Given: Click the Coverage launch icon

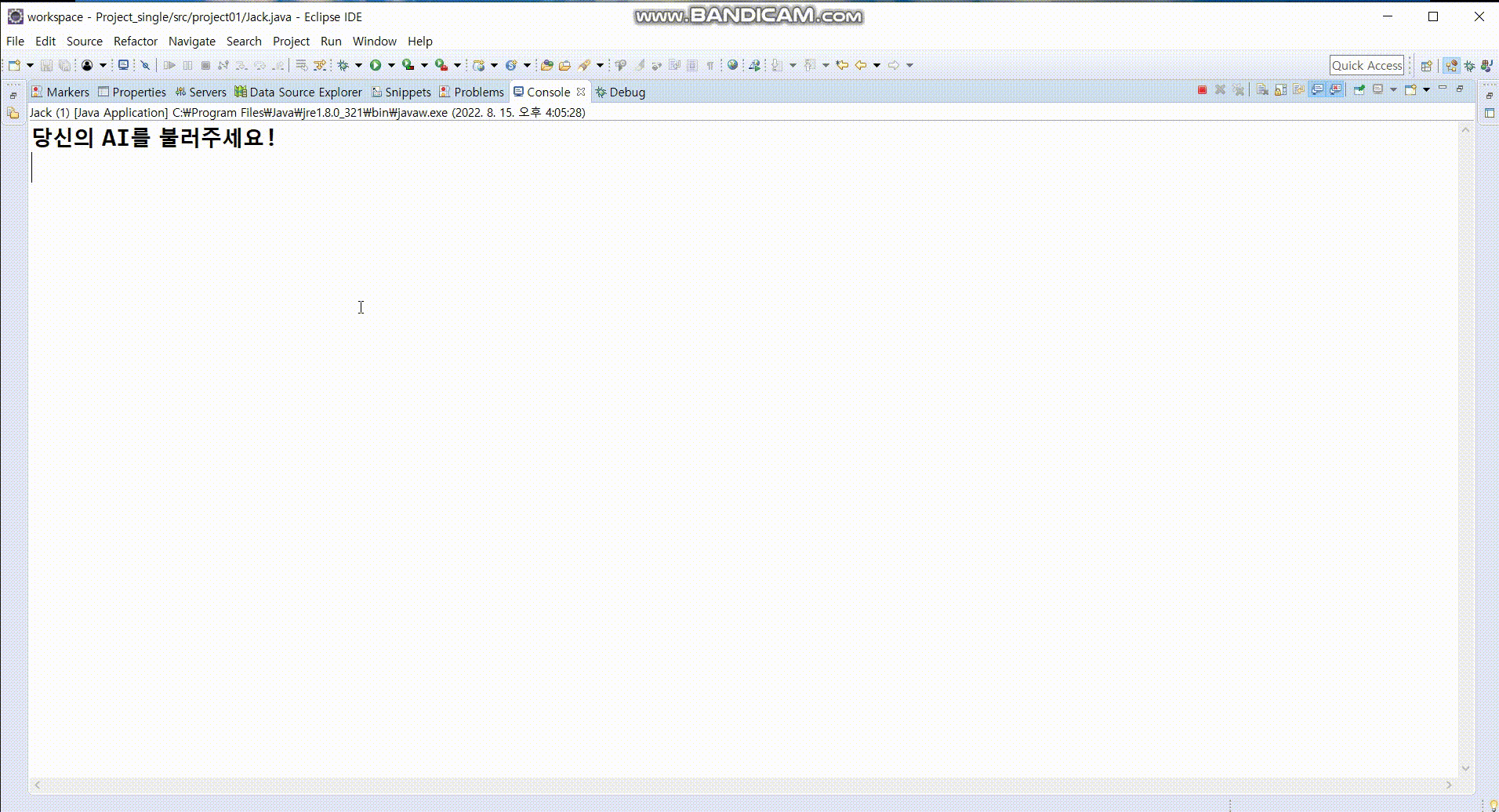Looking at the screenshot, I should tap(408, 65).
